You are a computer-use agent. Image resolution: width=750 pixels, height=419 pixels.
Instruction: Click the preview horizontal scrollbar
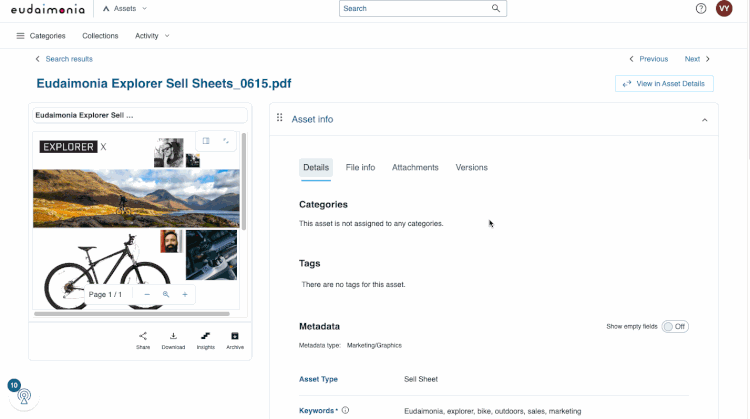(132, 314)
